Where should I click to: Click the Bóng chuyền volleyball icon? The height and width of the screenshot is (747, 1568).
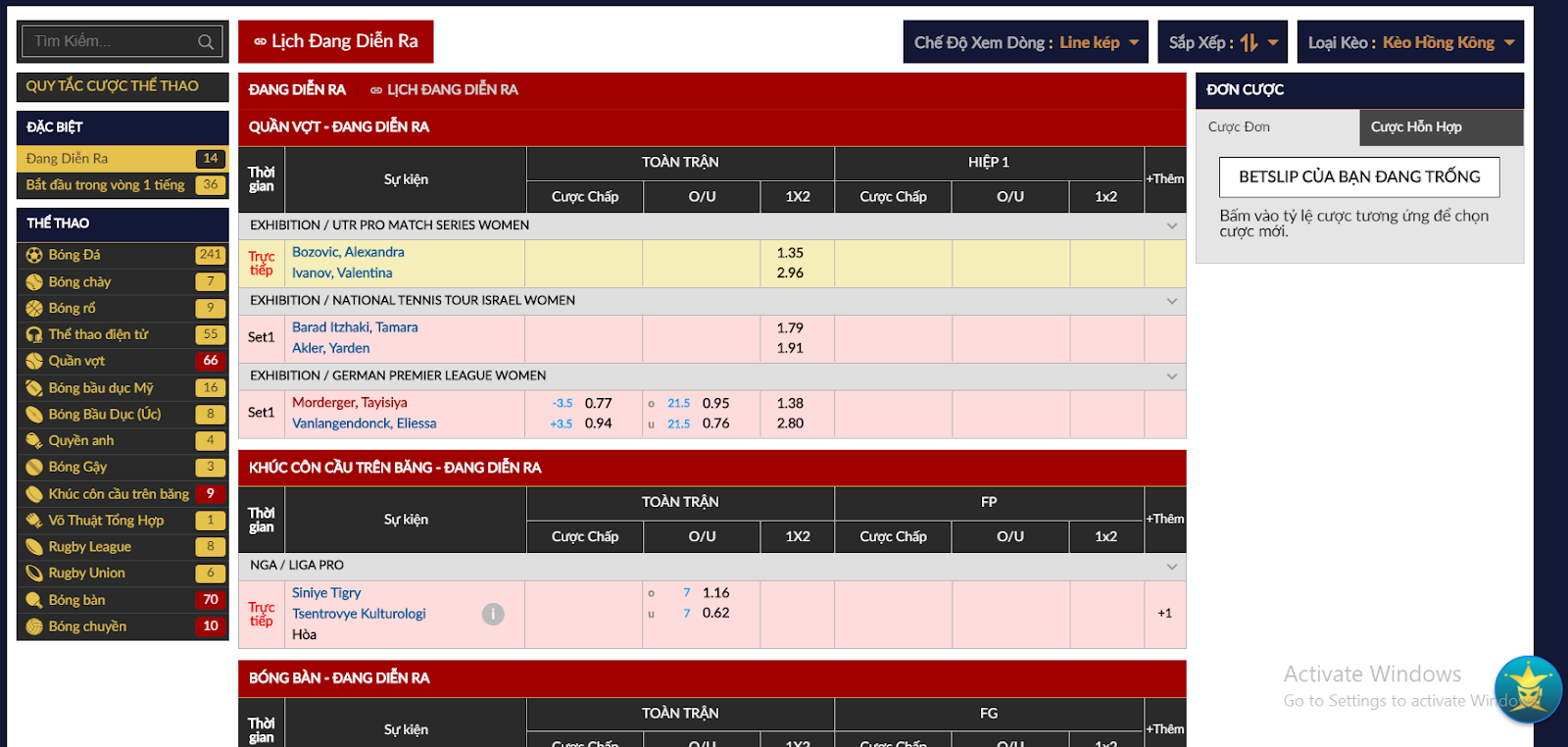coord(34,626)
